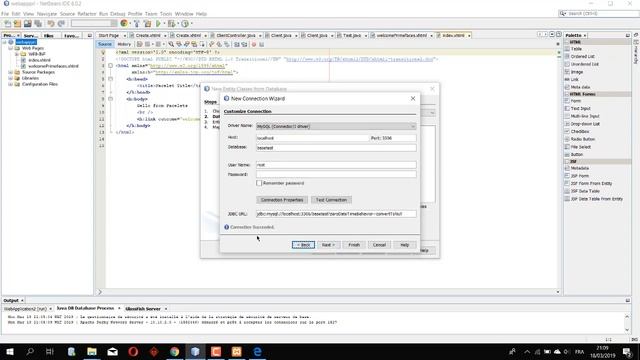
Task: Switch to the History editor view
Action: click(124, 44)
